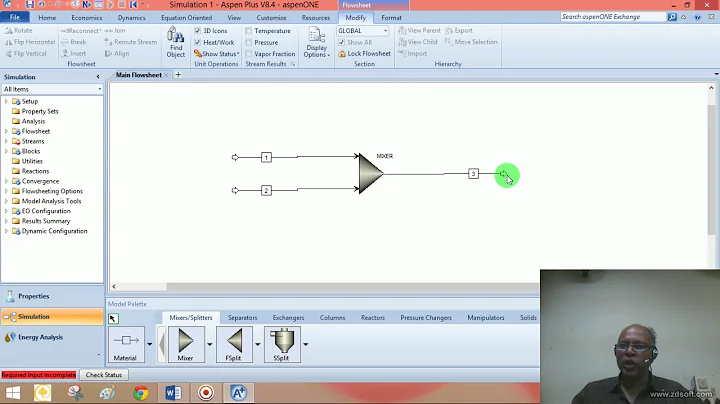The width and height of the screenshot is (720, 404).
Task: Click the Reroute Stream ribbon icon
Action: [x=108, y=42]
